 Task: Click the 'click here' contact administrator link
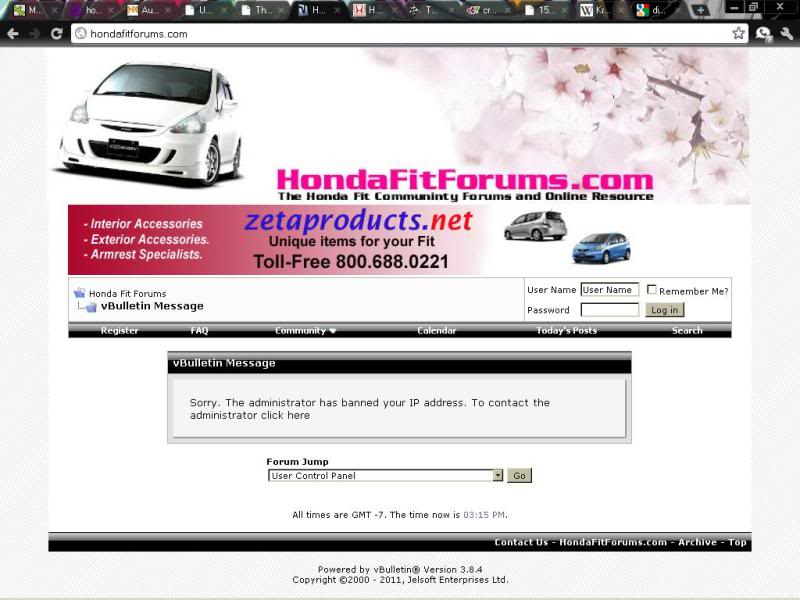[285, 415]
